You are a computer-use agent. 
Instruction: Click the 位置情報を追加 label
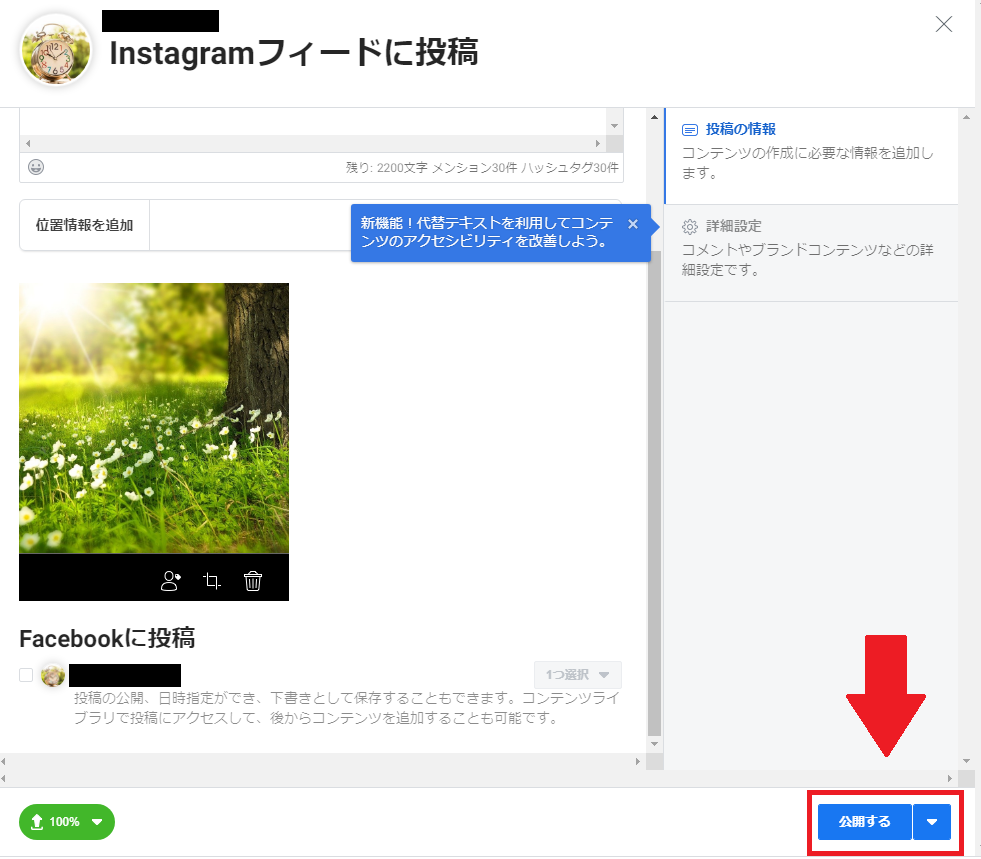(84, 225)
